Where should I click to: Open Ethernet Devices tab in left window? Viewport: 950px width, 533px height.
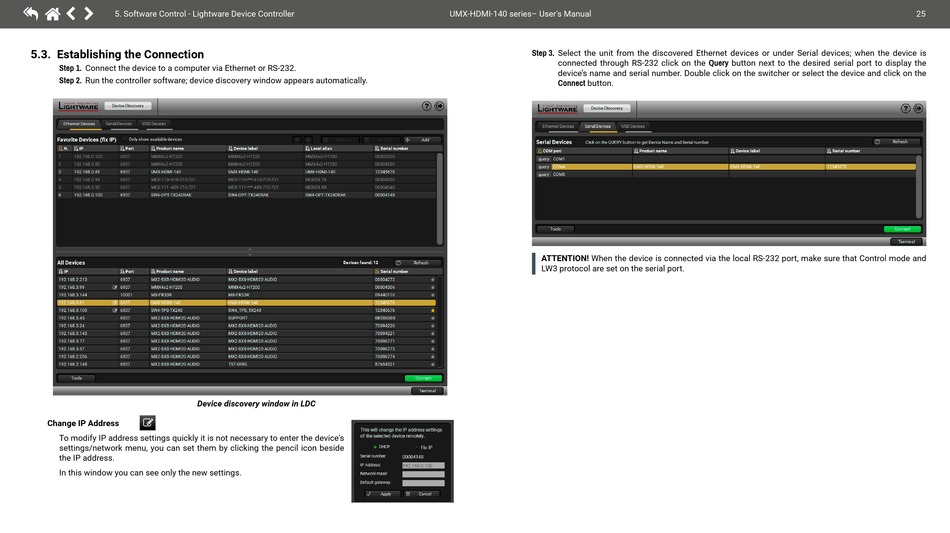79,124
